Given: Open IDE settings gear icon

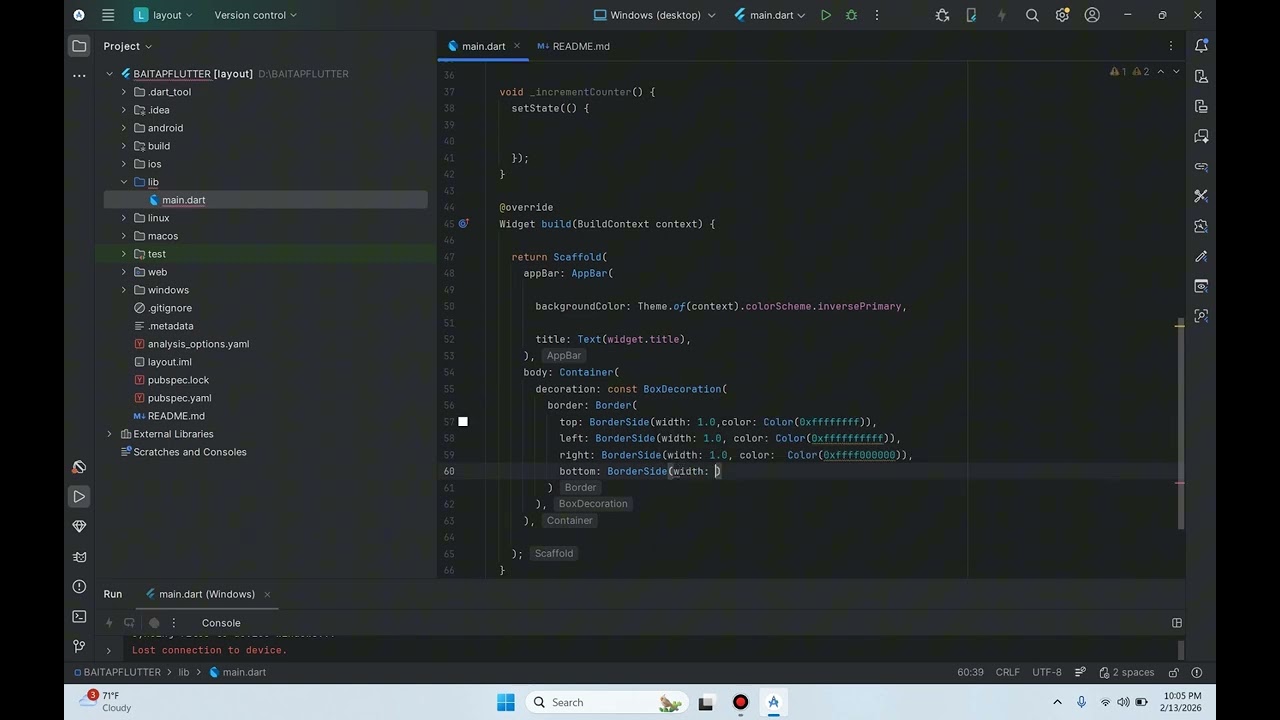Looking at the screenshot, I should click(x=1062, y=15).
